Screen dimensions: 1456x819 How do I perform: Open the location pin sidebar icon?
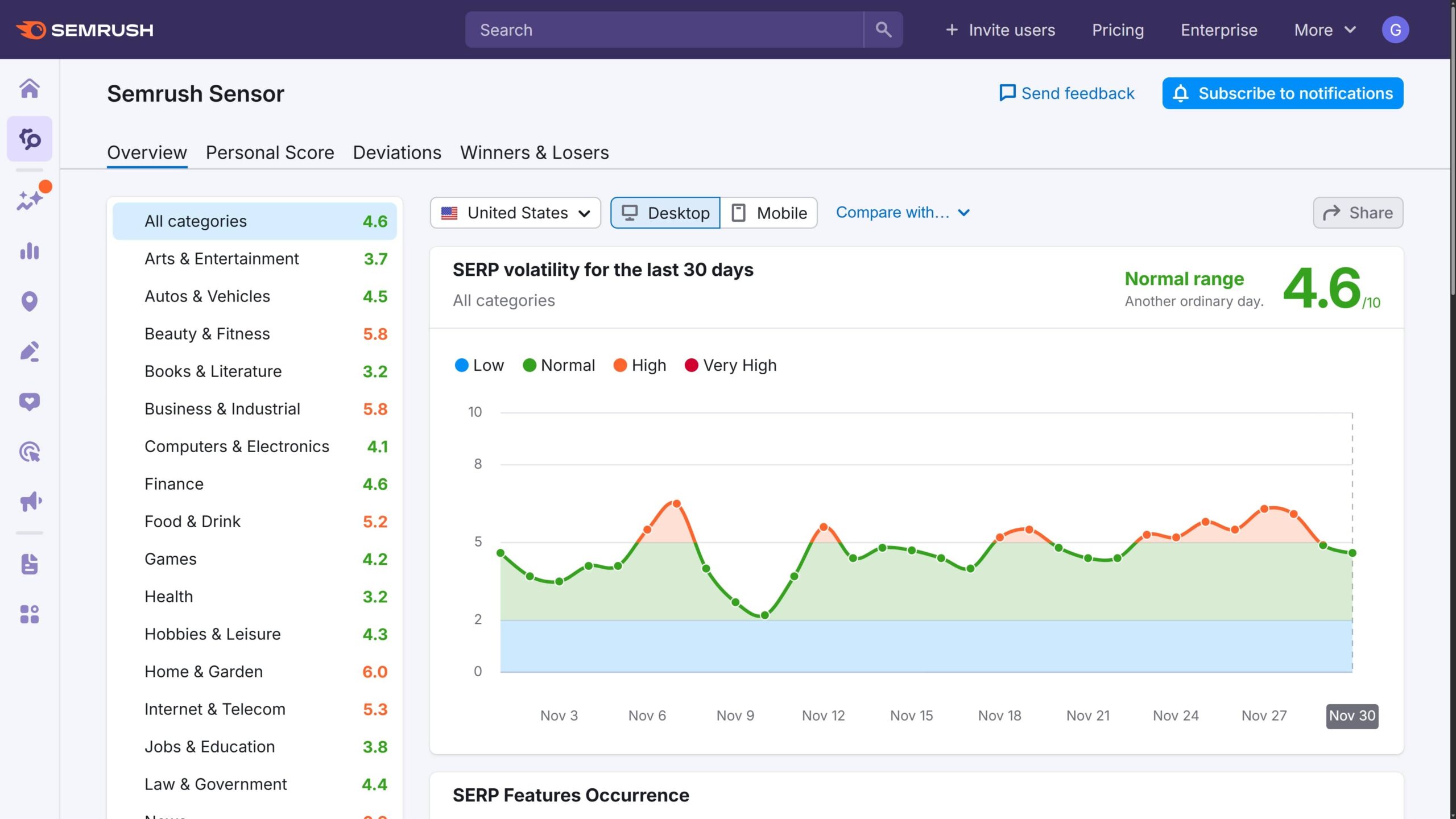[x=30, y=301]
